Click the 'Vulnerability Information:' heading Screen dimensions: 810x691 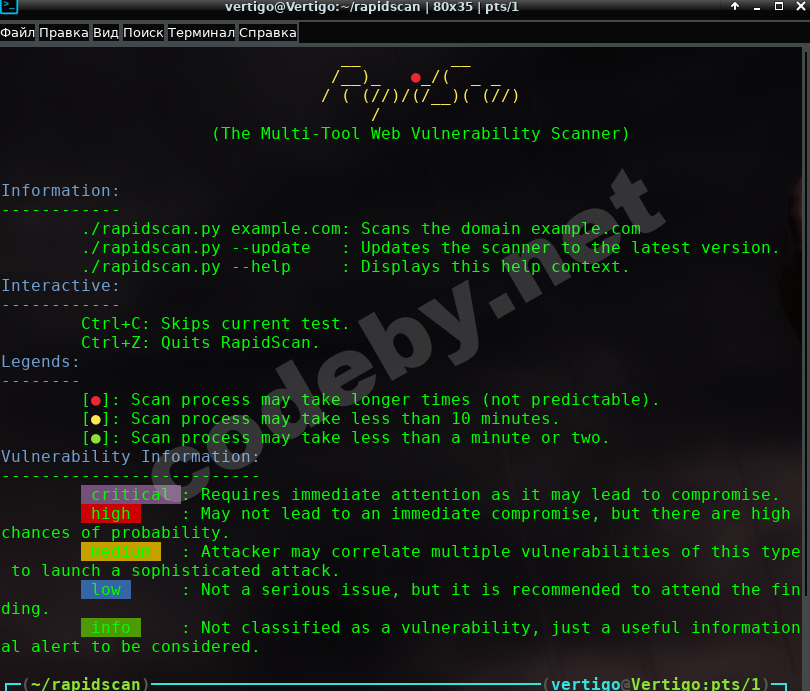130,457
